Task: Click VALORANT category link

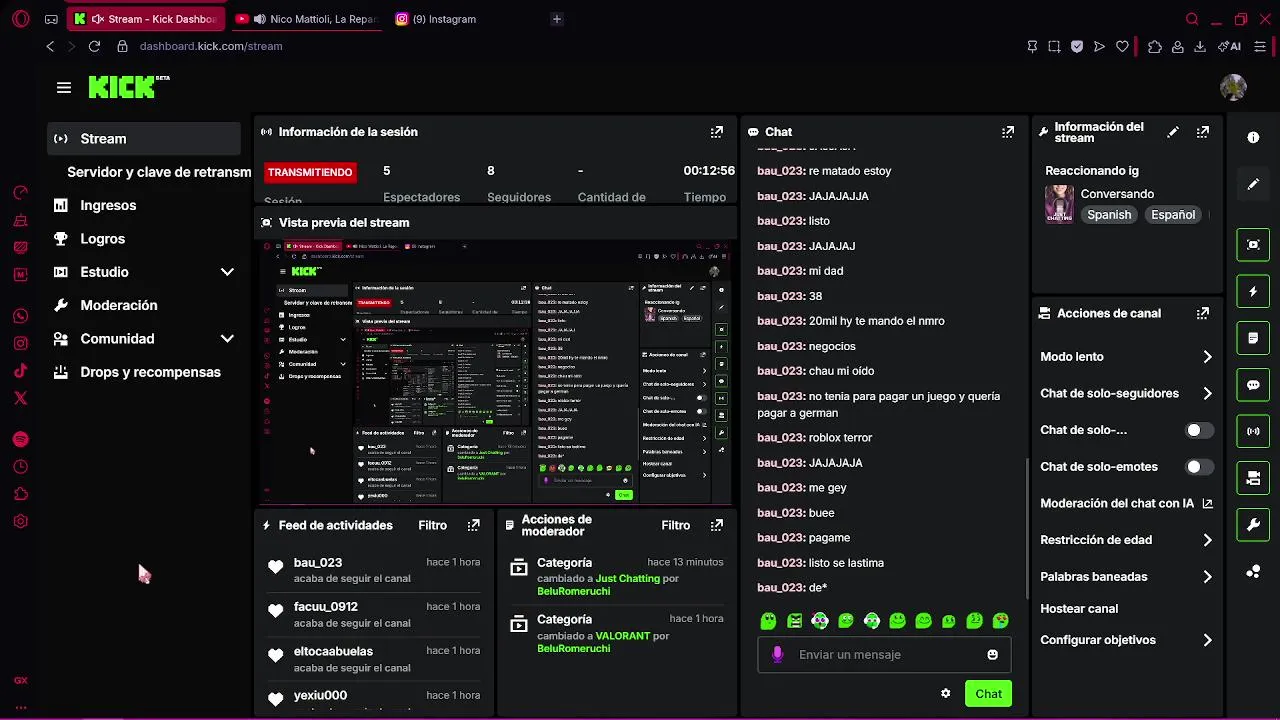Action: point(622,635)
